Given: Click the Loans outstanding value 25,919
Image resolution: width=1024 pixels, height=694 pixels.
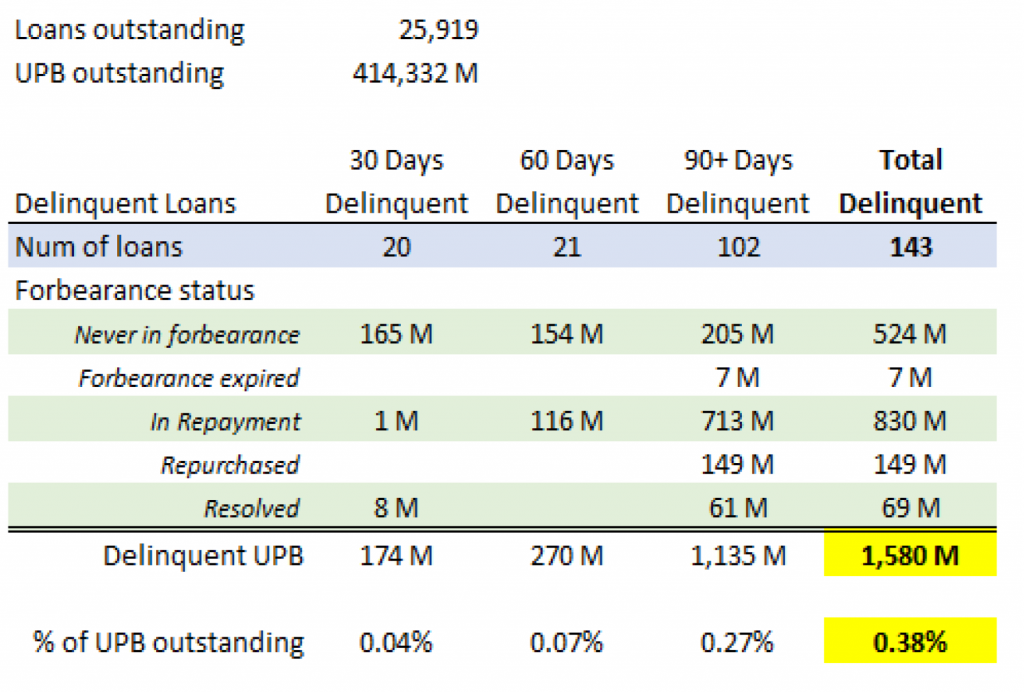Looking at the screenshot, I should click(437, 30).
